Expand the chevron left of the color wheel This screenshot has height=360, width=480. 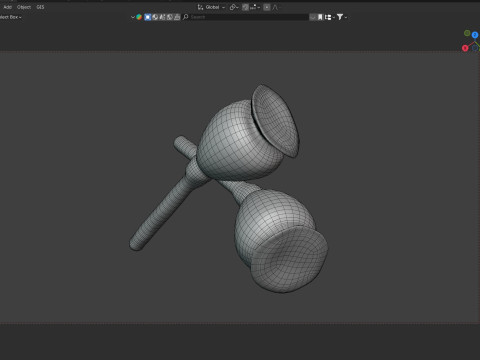(x=133, y=17)
